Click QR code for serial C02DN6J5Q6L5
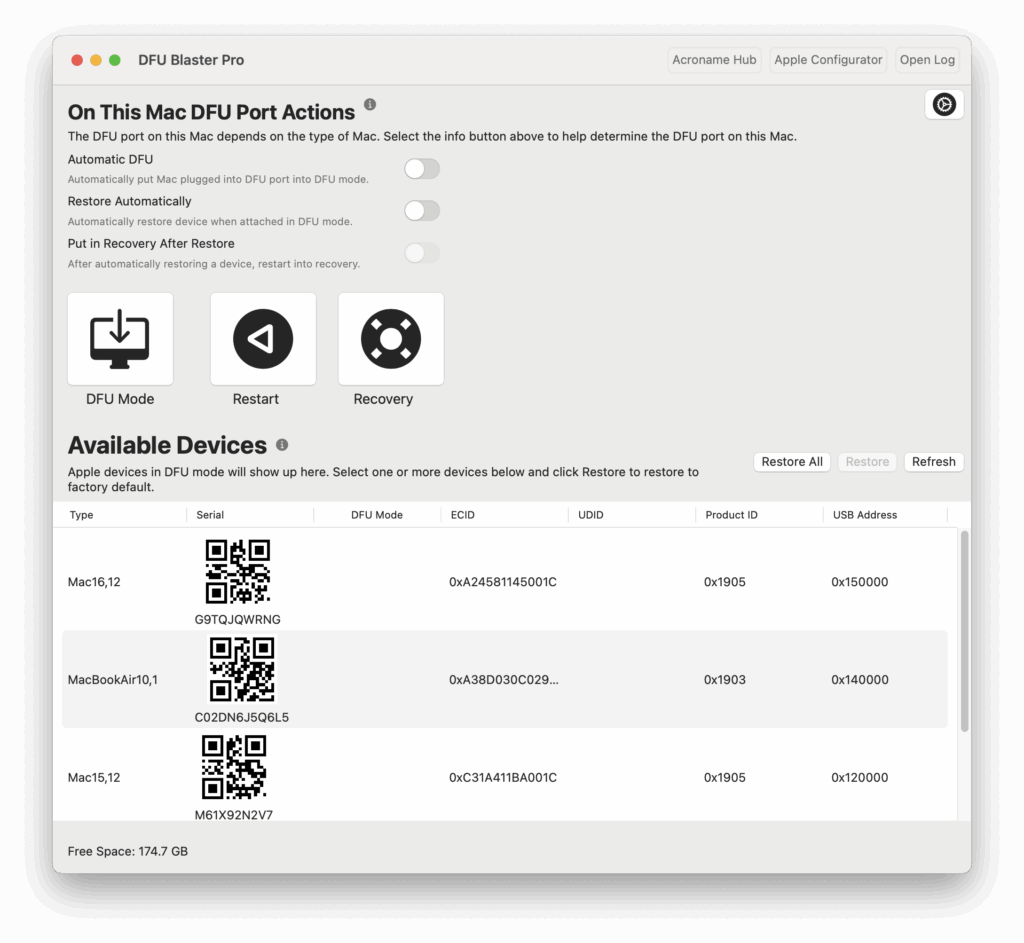The width and height of the screenshot is (1024, 943). tap(242, 669)
